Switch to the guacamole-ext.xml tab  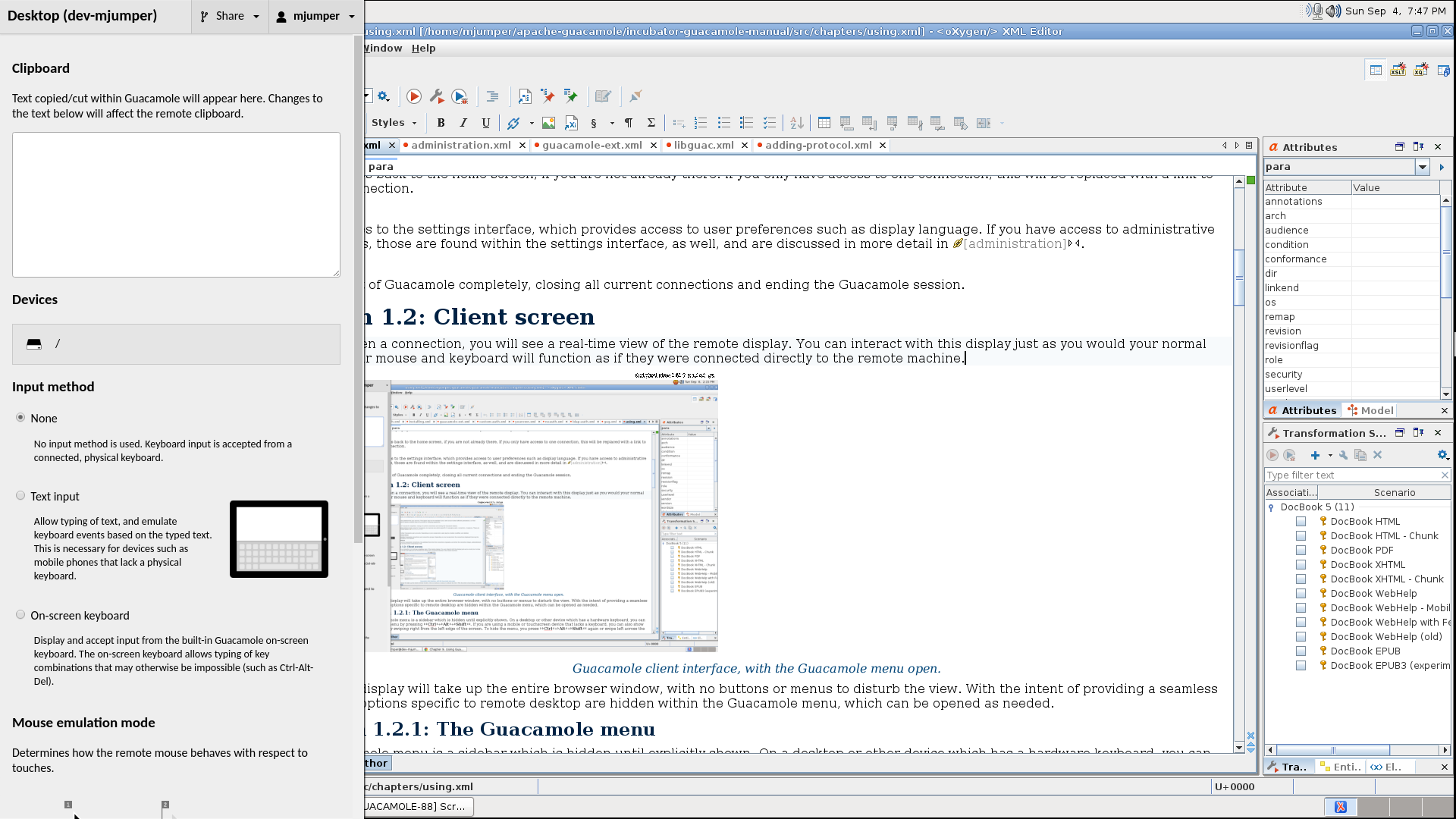click(591, 145)
